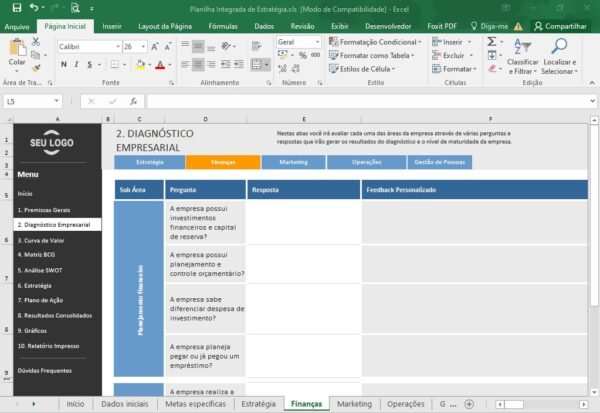Click the Compartilhar button
Screen dimensions: 600x413
point(561,26)
